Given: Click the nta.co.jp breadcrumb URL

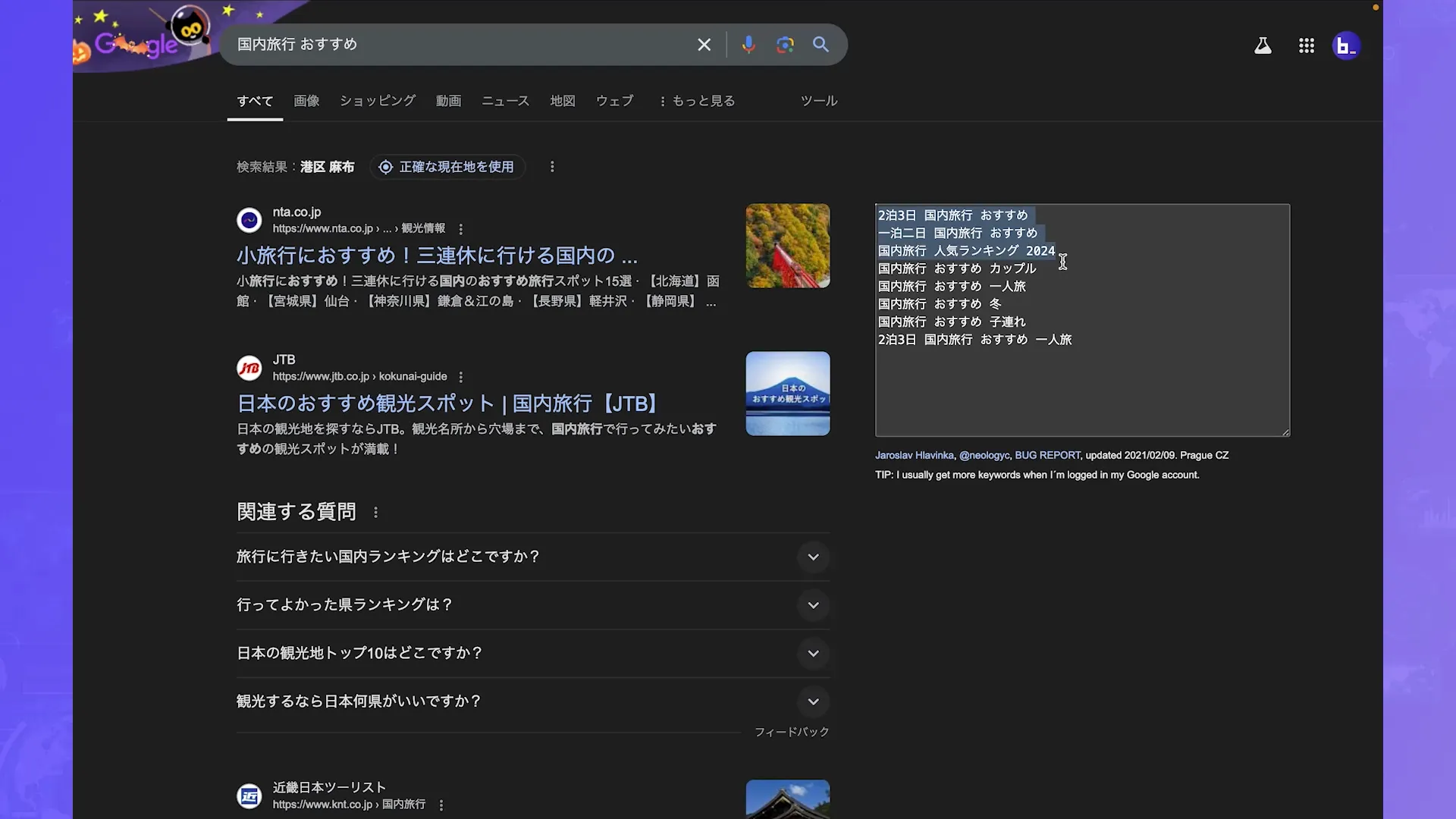Looking at the screenshot, I should [x=359, y=229].
